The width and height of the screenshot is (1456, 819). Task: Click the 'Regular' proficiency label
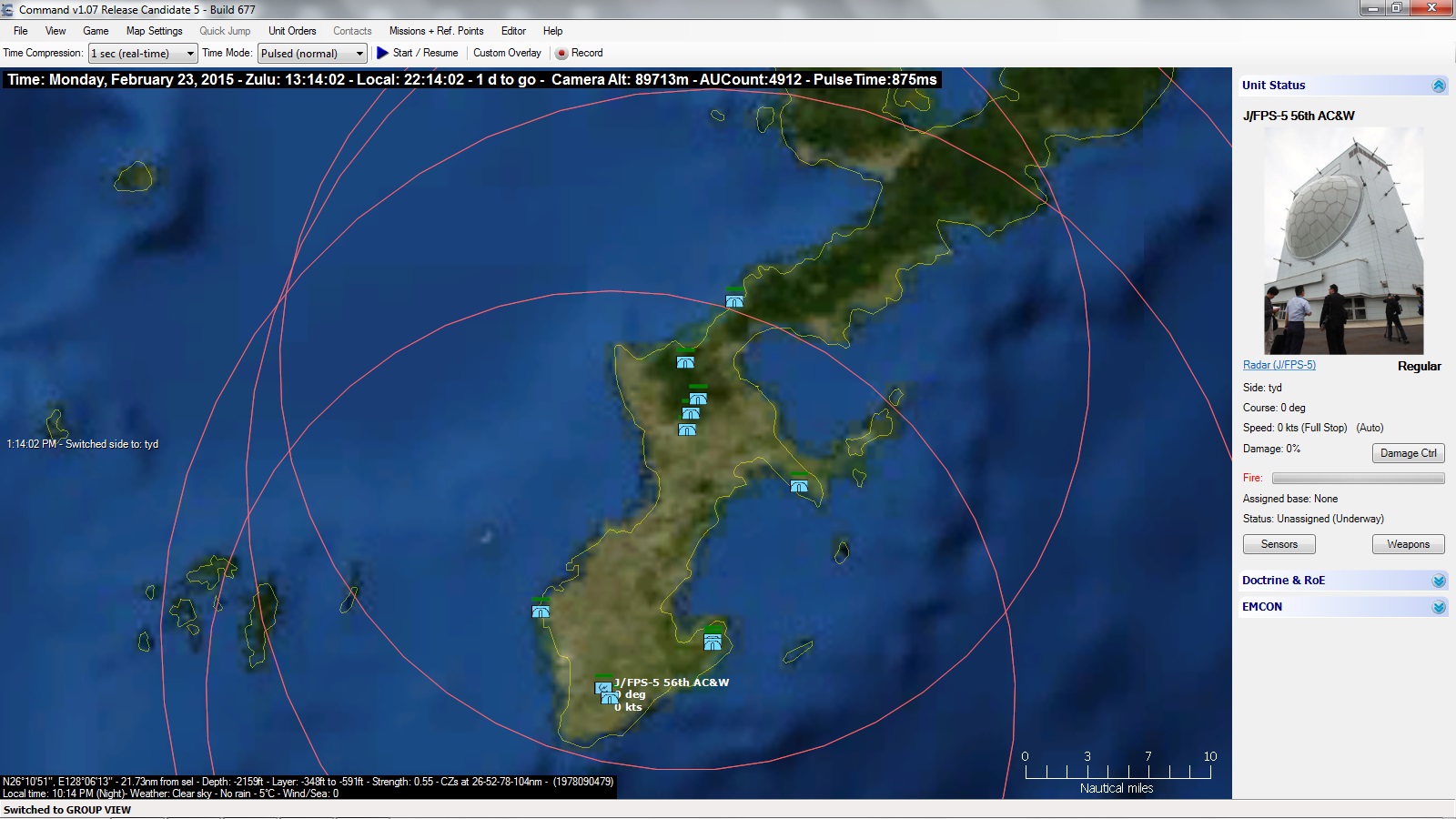click(1420, 366)
